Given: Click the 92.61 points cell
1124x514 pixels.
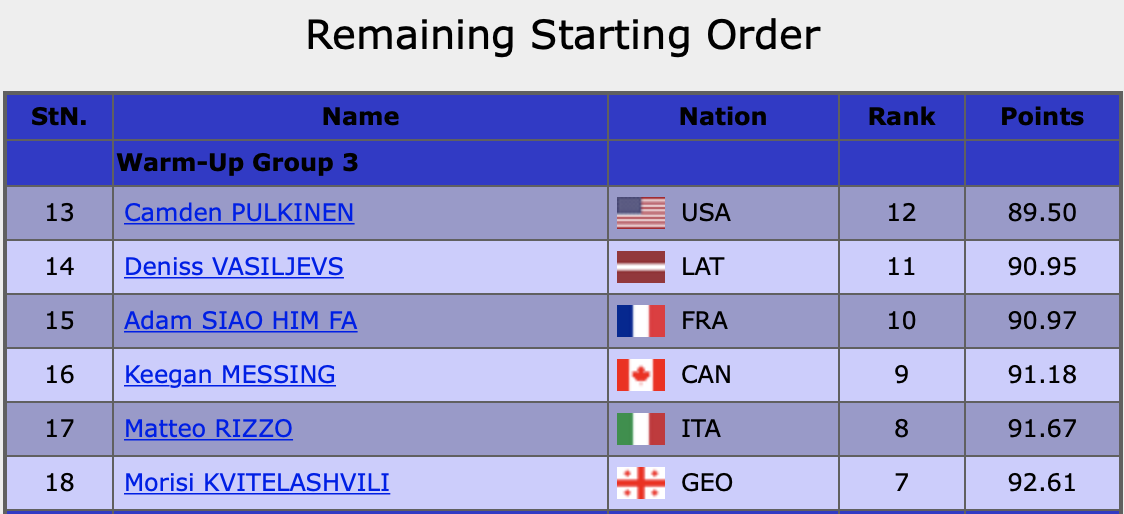Looking at the screenshot, I should [x=1042, y=483].
